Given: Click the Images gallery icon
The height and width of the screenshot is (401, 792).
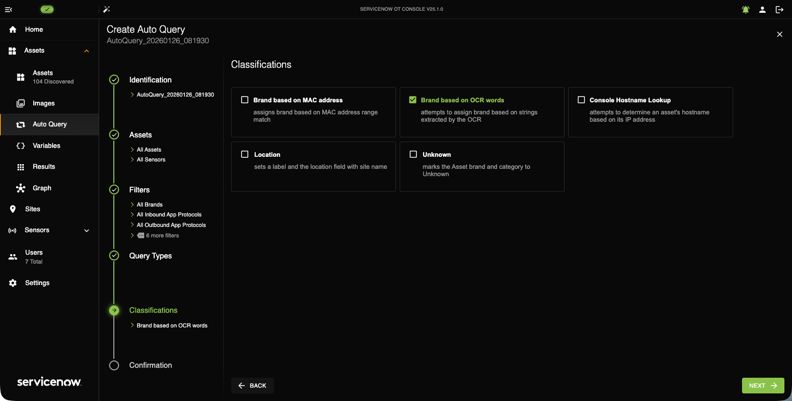Looking at the screenshot, I should point(21,104).
